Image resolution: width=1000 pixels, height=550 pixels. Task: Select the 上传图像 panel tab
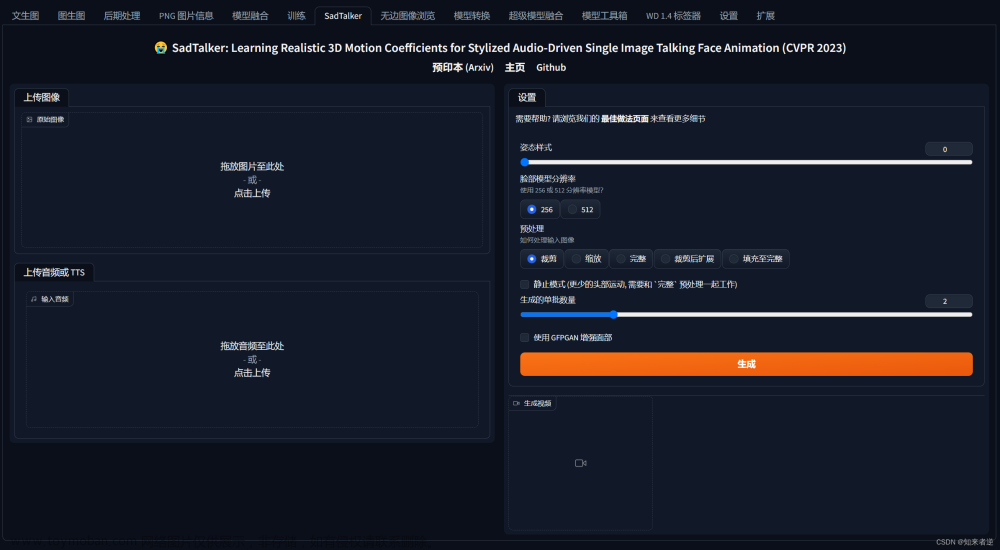41,97
